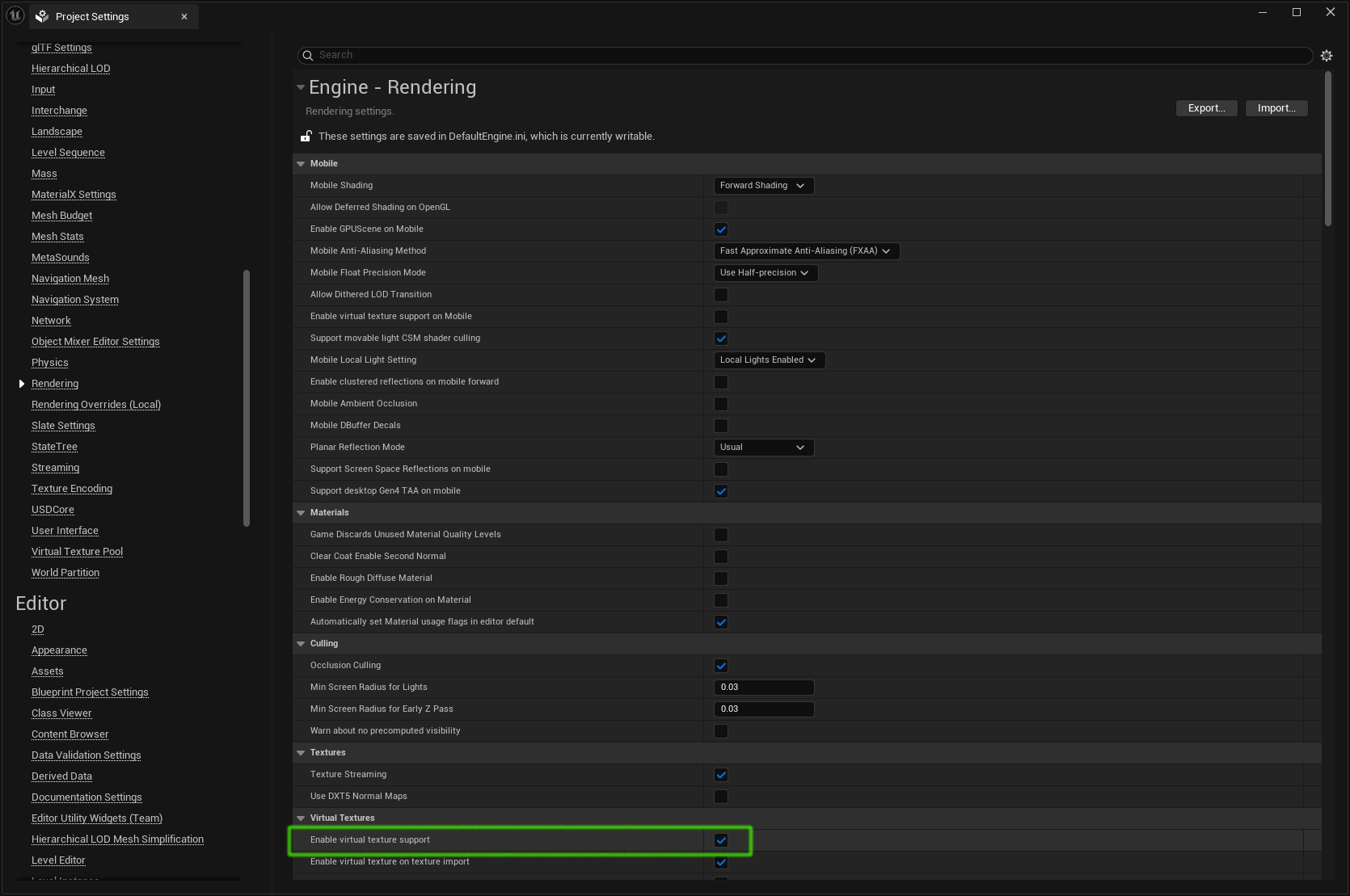The width and height of the screenshot is (1350, 896).
Task: Click the search magnifier icon
Action: coord(308,56)
